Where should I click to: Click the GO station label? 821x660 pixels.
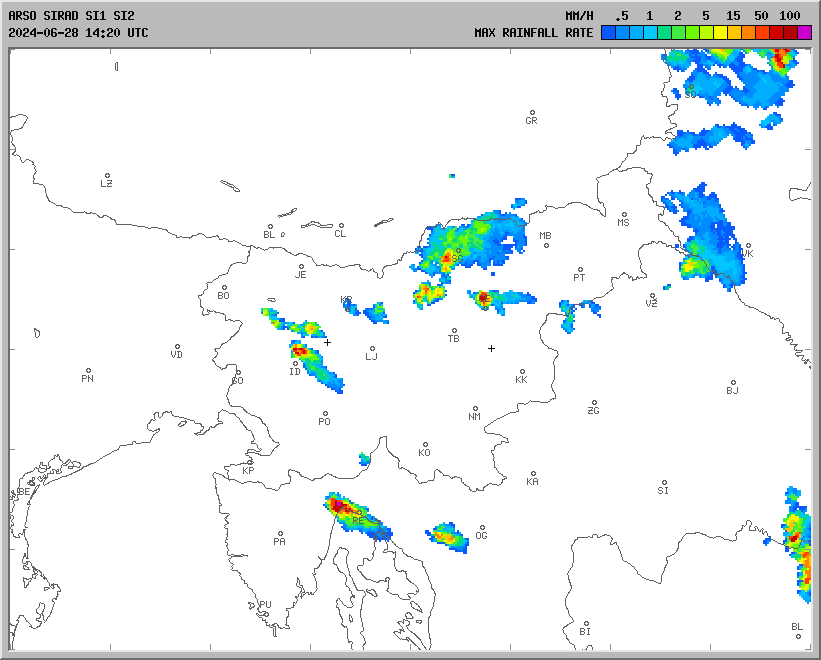(238, 381)
